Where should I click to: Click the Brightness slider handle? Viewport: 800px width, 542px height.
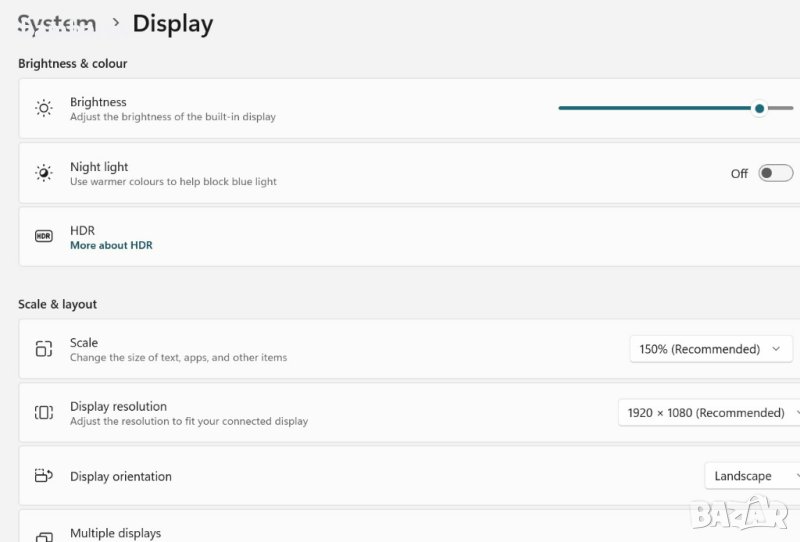(x=760, y=108)
